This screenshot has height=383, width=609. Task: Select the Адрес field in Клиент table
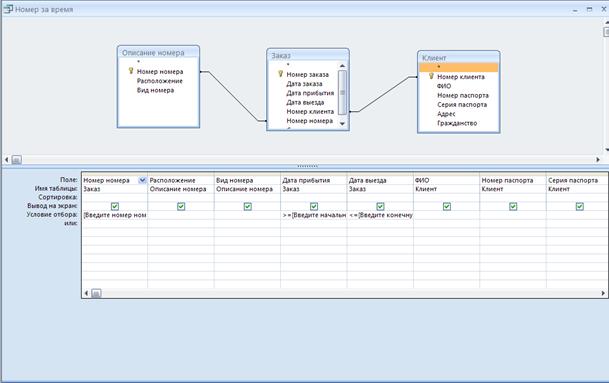(x=446, y=114)
